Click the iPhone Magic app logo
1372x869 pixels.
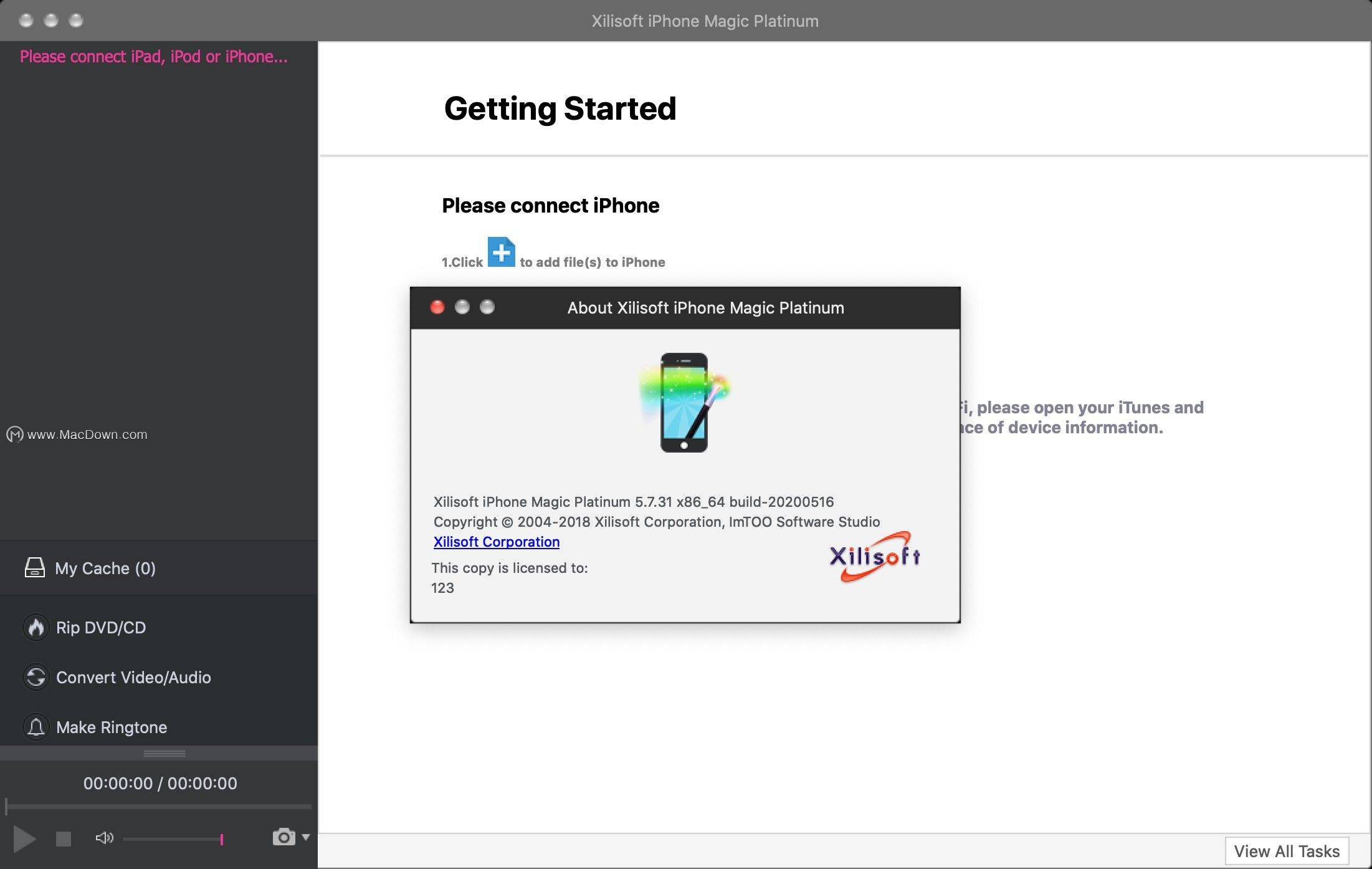pos(684,403)
